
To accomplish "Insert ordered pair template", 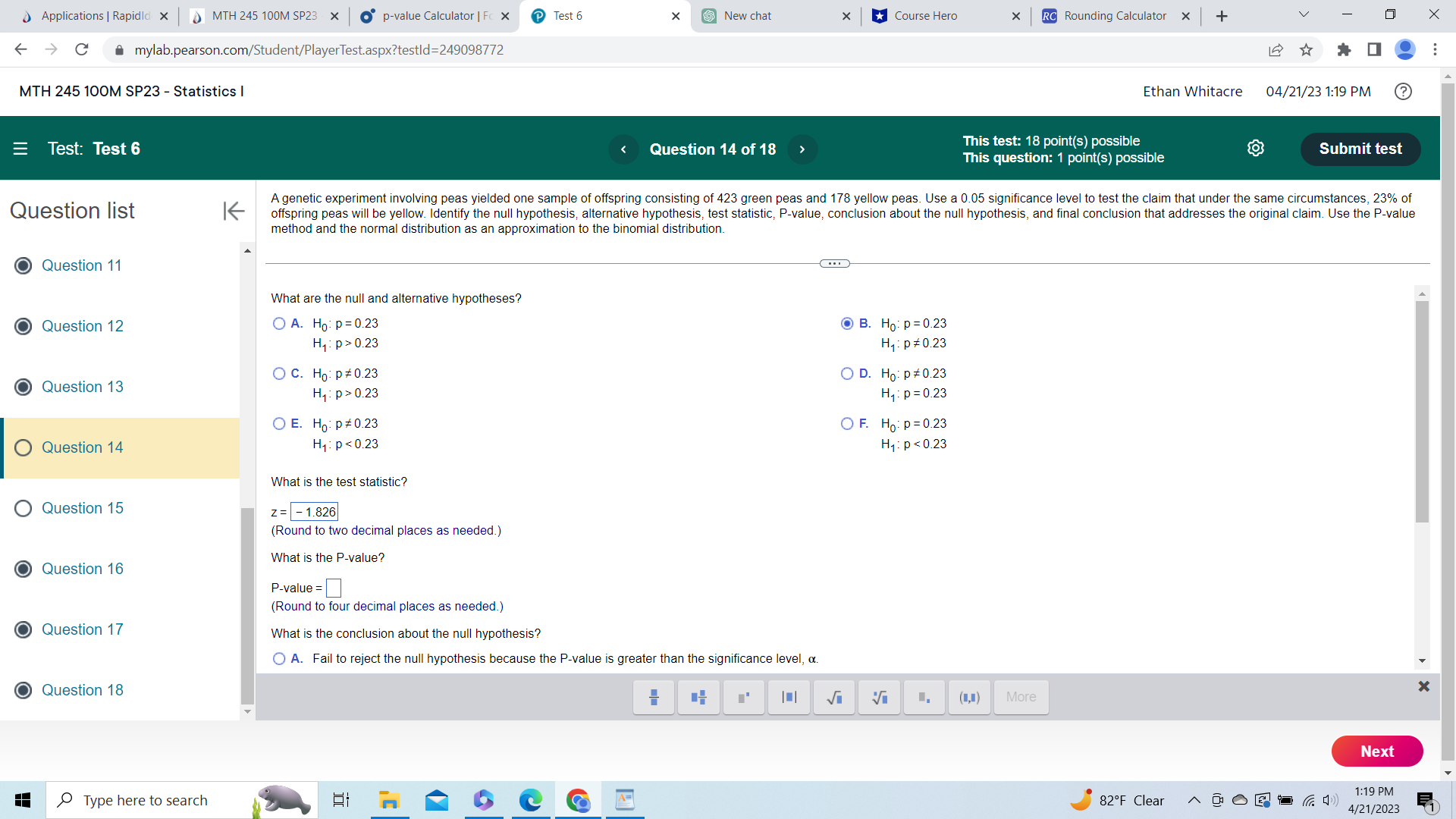I will click(969, 697).
